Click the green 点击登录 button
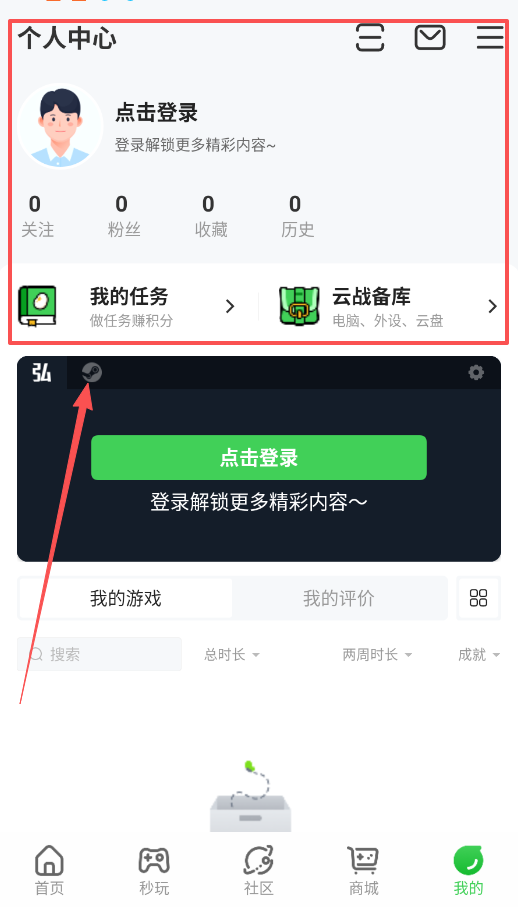 coord(259,458)
